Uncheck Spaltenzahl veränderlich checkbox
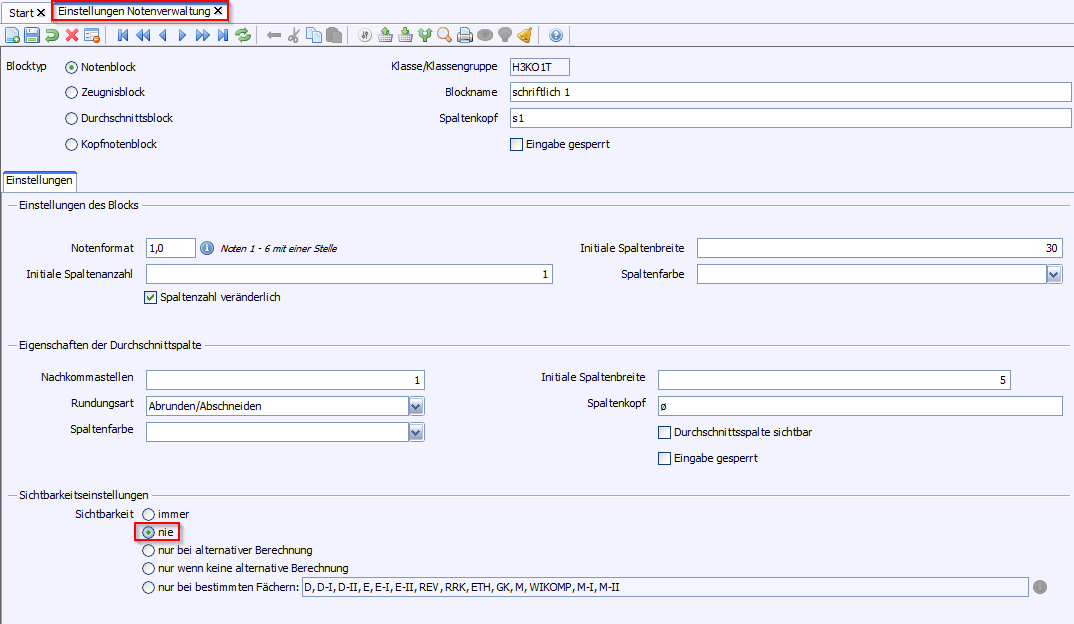1074x624 pixels. pos(152,297)
